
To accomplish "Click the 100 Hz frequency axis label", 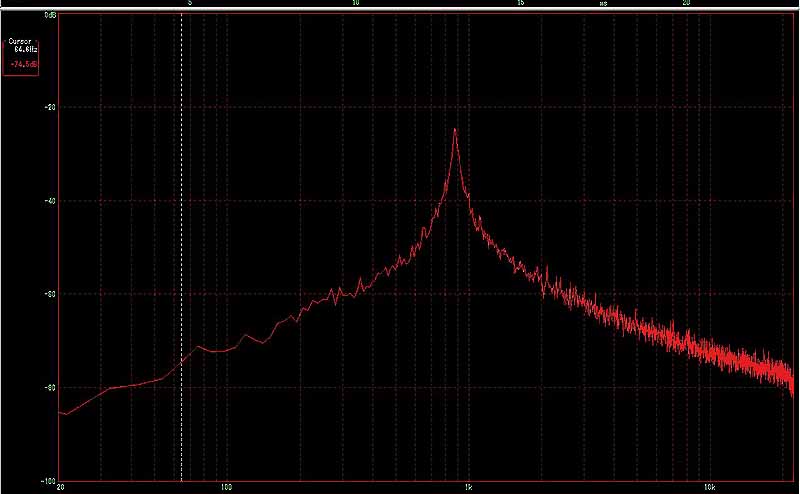I will [x=227, y=488].
